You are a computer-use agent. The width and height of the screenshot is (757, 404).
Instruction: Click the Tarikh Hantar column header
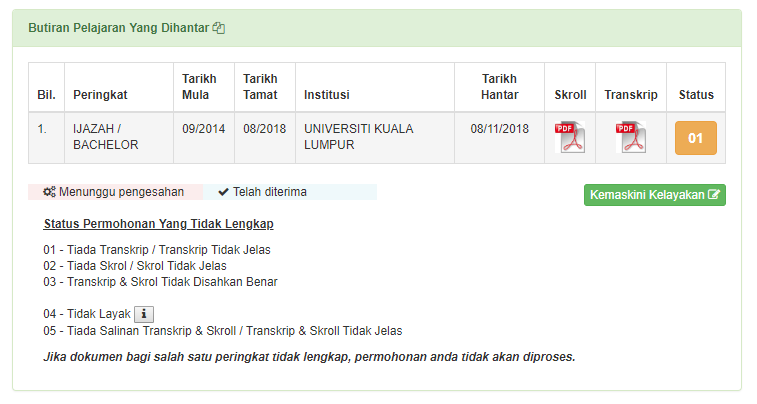(x=499, y=87)
